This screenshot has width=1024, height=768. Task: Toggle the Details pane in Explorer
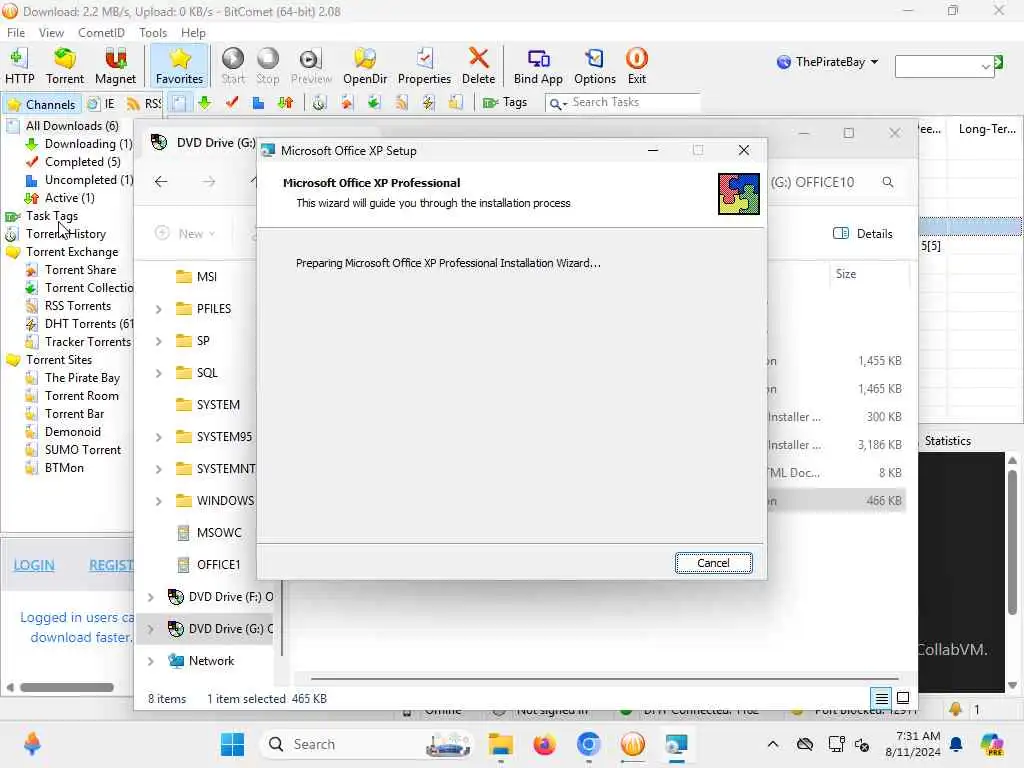(x=863, y=234)
